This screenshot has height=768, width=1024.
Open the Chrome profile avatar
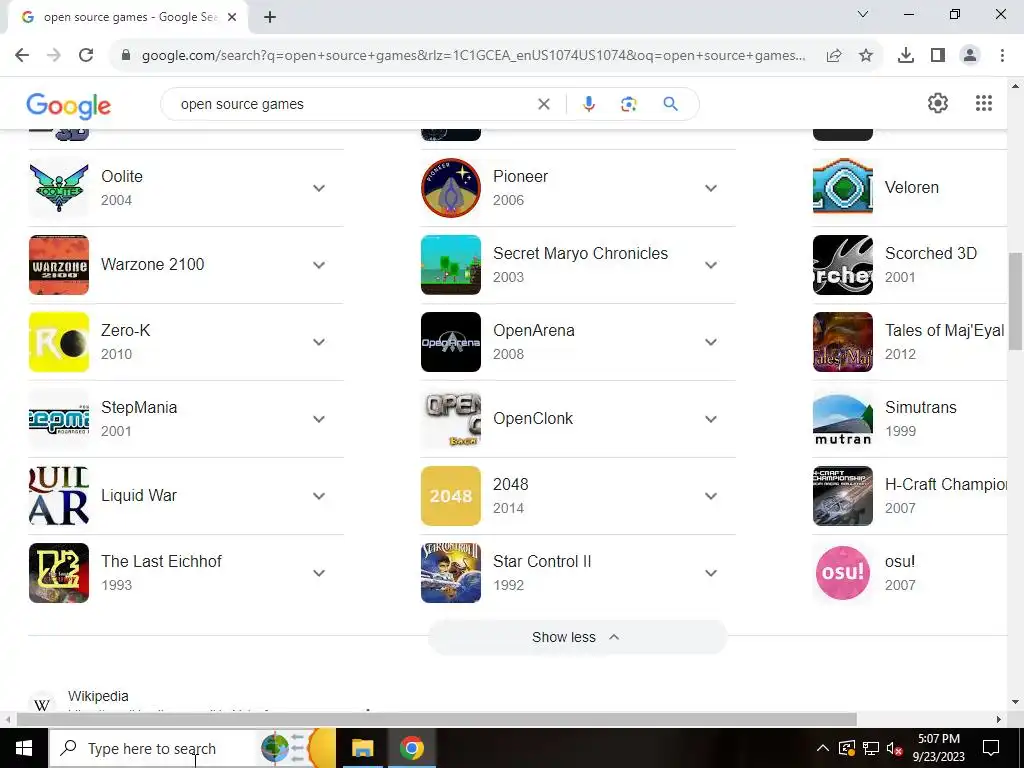coord(970,56)
